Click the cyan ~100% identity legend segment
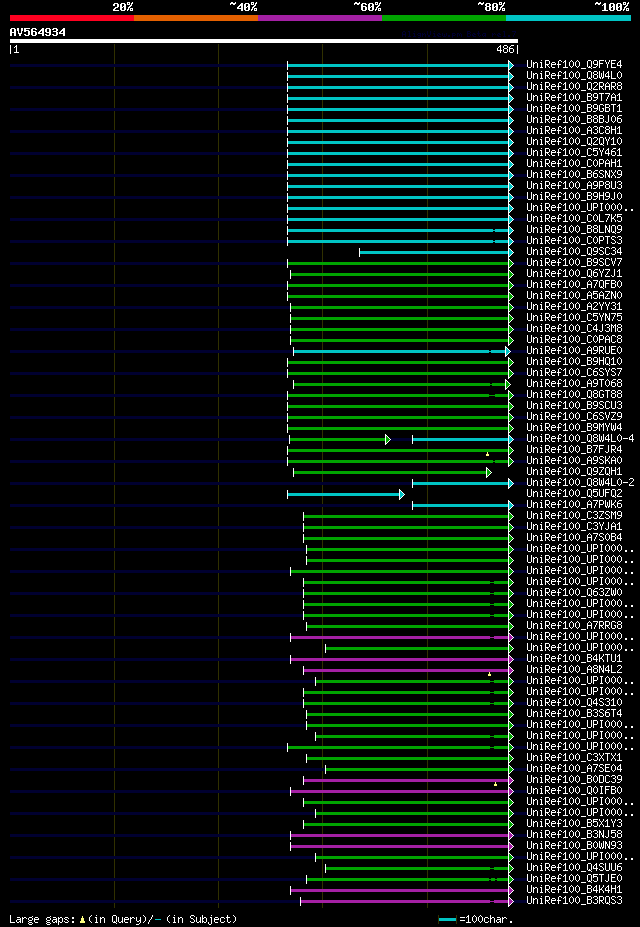This screenshot has width=640, height=927. [568, 18]
